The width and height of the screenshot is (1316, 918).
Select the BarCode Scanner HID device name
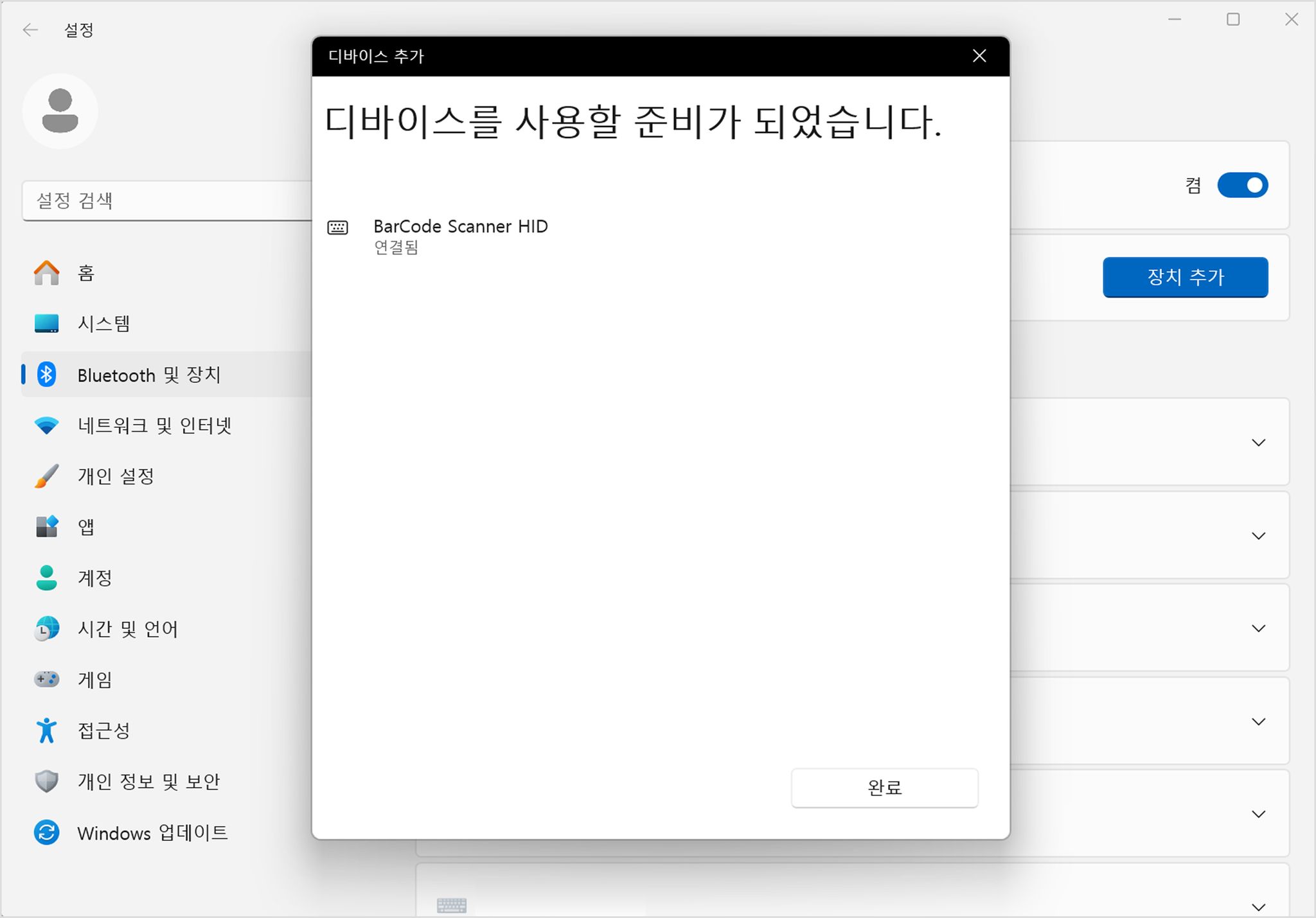coord(461,226)
